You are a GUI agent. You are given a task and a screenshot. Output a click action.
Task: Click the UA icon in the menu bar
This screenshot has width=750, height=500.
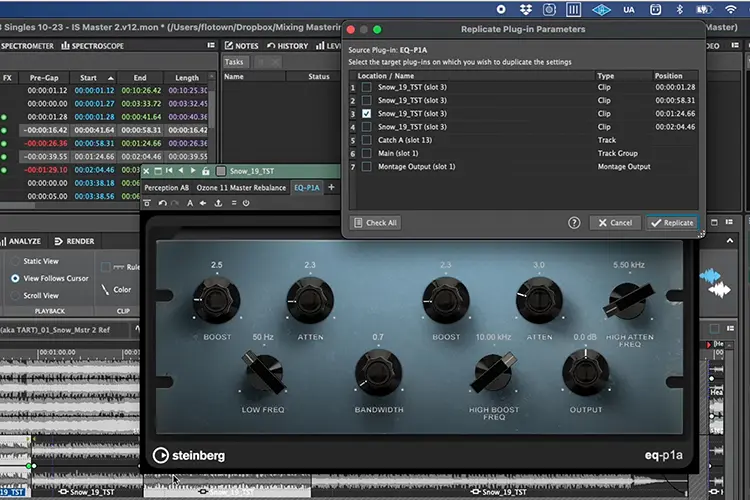(629, 10)
